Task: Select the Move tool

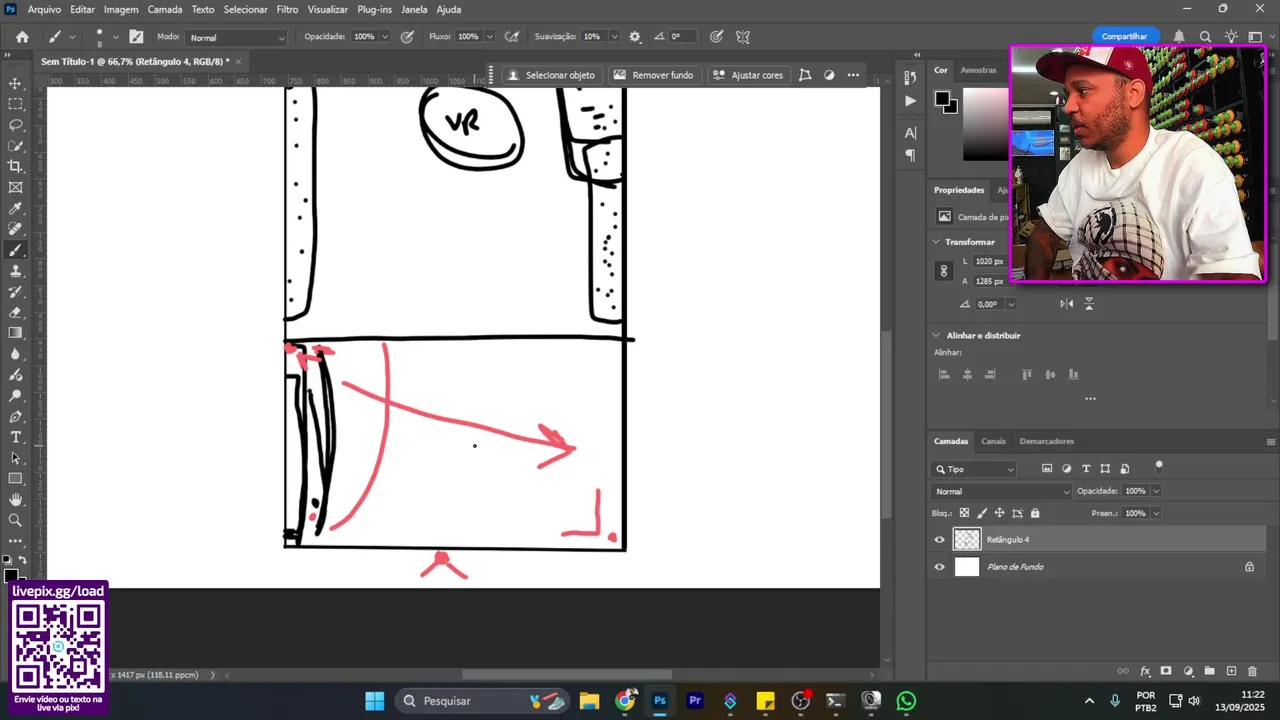Action: coord(15,83)
